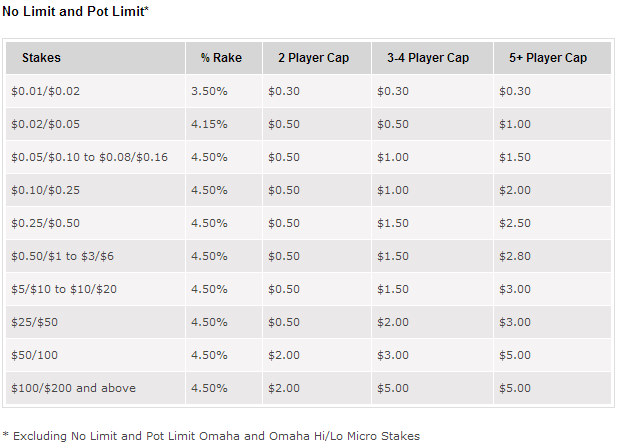Select the 3.50% rake value
The image size is (617, 446).
[x=208, y=91]
